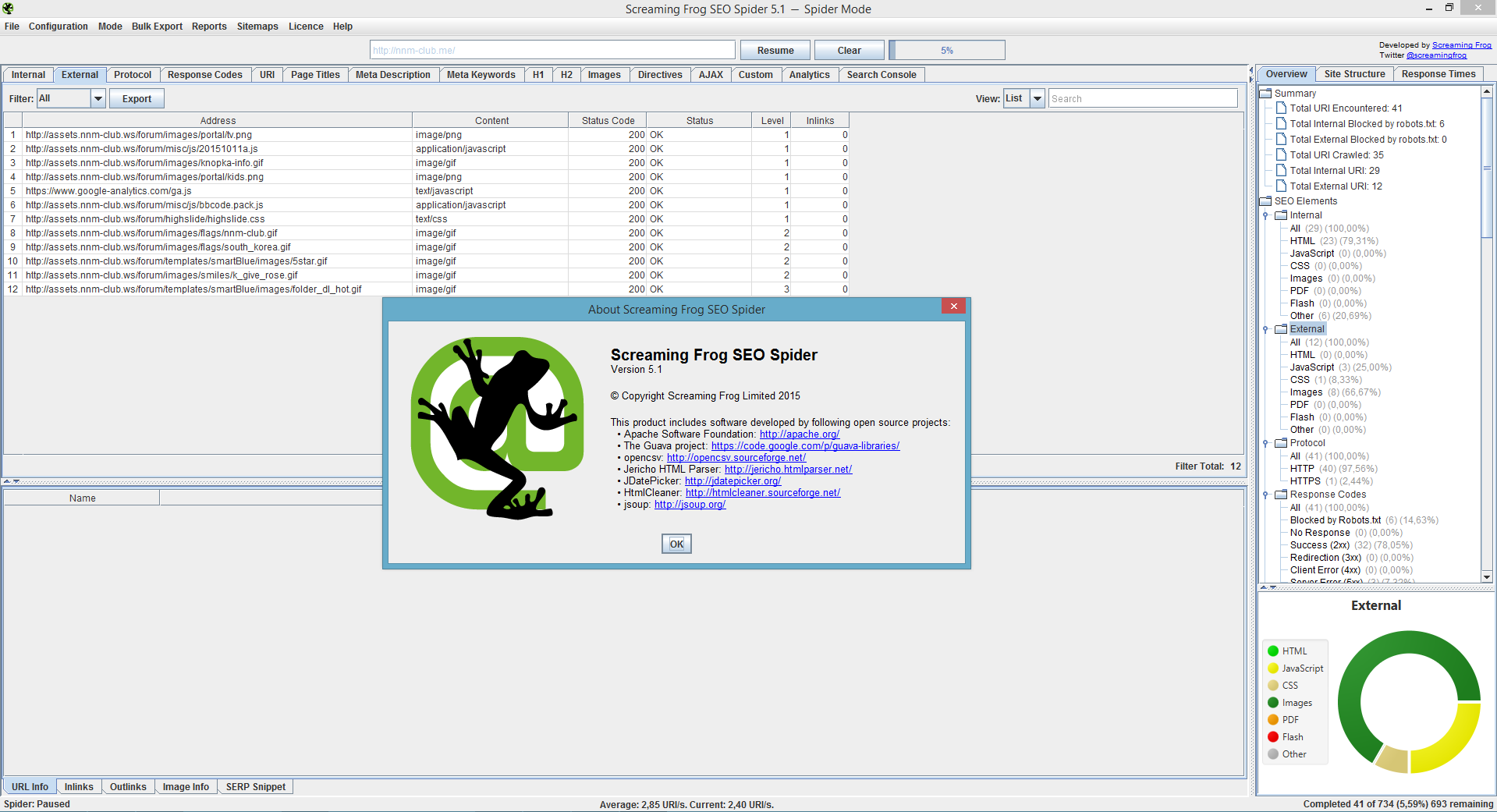The height and width of the screenshot is (812, 1497).
Task: Open the Licence menu
Action: (x=306, y=27)
